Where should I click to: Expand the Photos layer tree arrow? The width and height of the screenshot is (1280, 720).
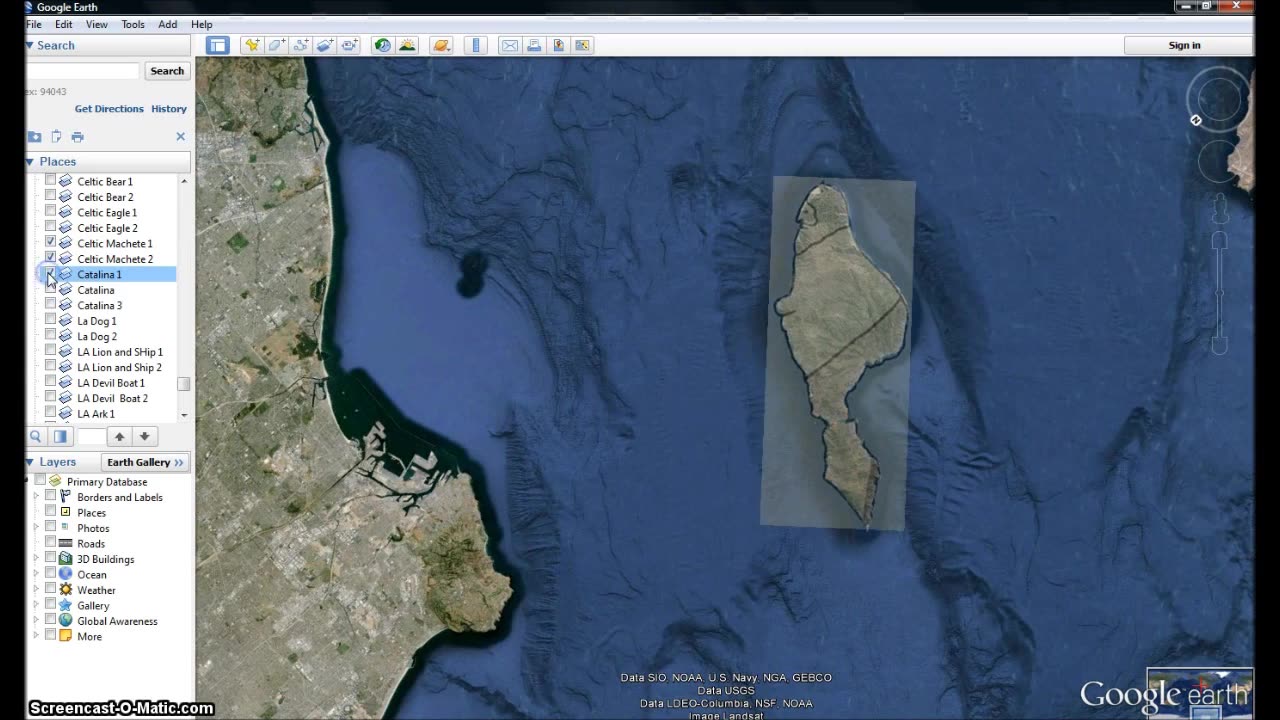[x=37, y=528]
